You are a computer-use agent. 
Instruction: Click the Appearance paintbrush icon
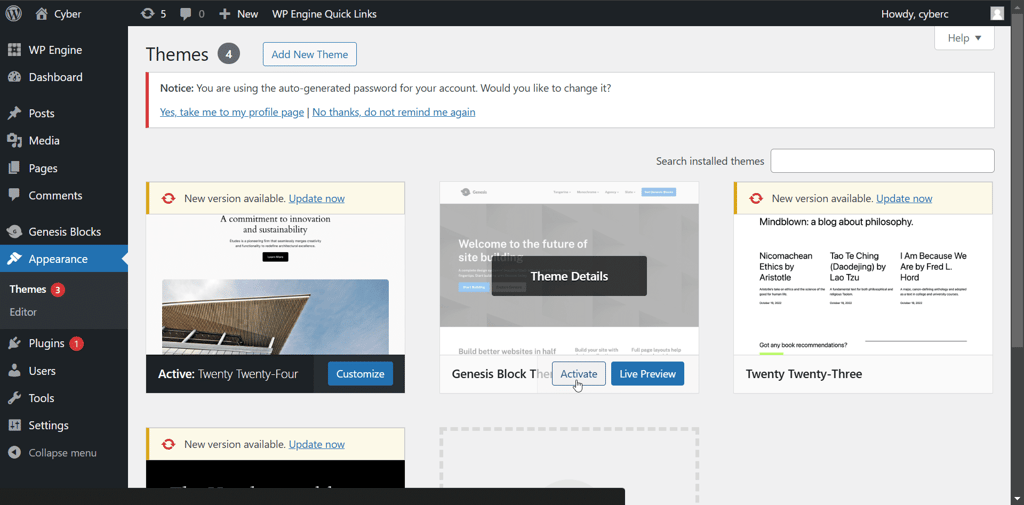pyautogui.click(x=14, y=259)
